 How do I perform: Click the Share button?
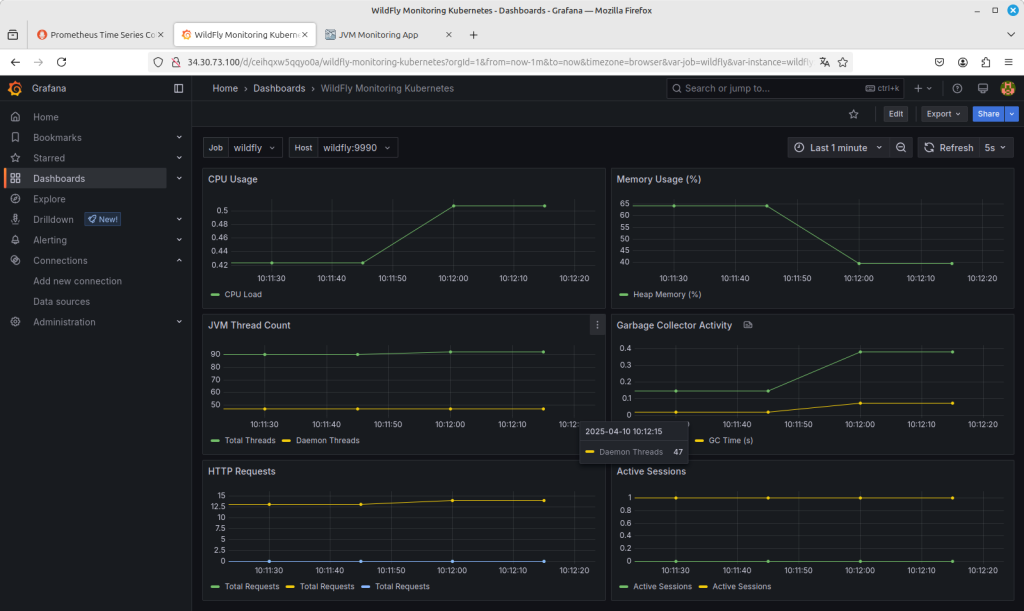[988, 114]
